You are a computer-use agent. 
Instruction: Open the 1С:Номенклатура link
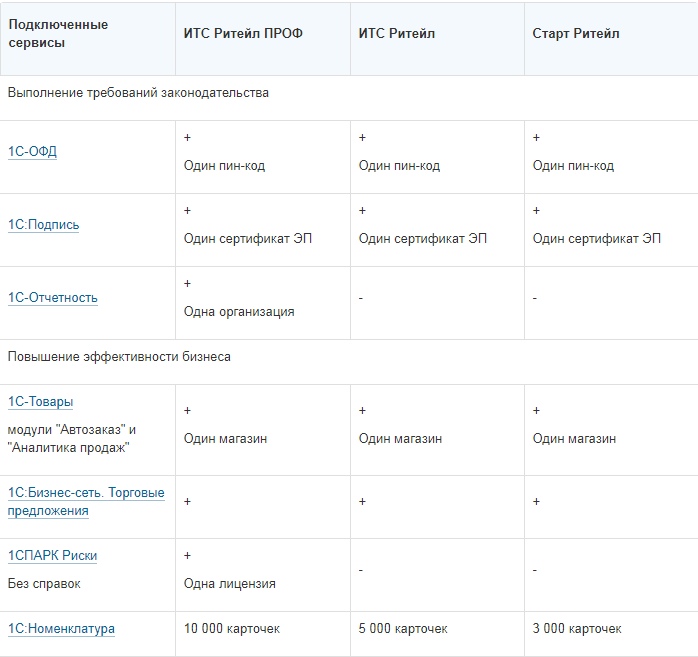click(61, 629)
